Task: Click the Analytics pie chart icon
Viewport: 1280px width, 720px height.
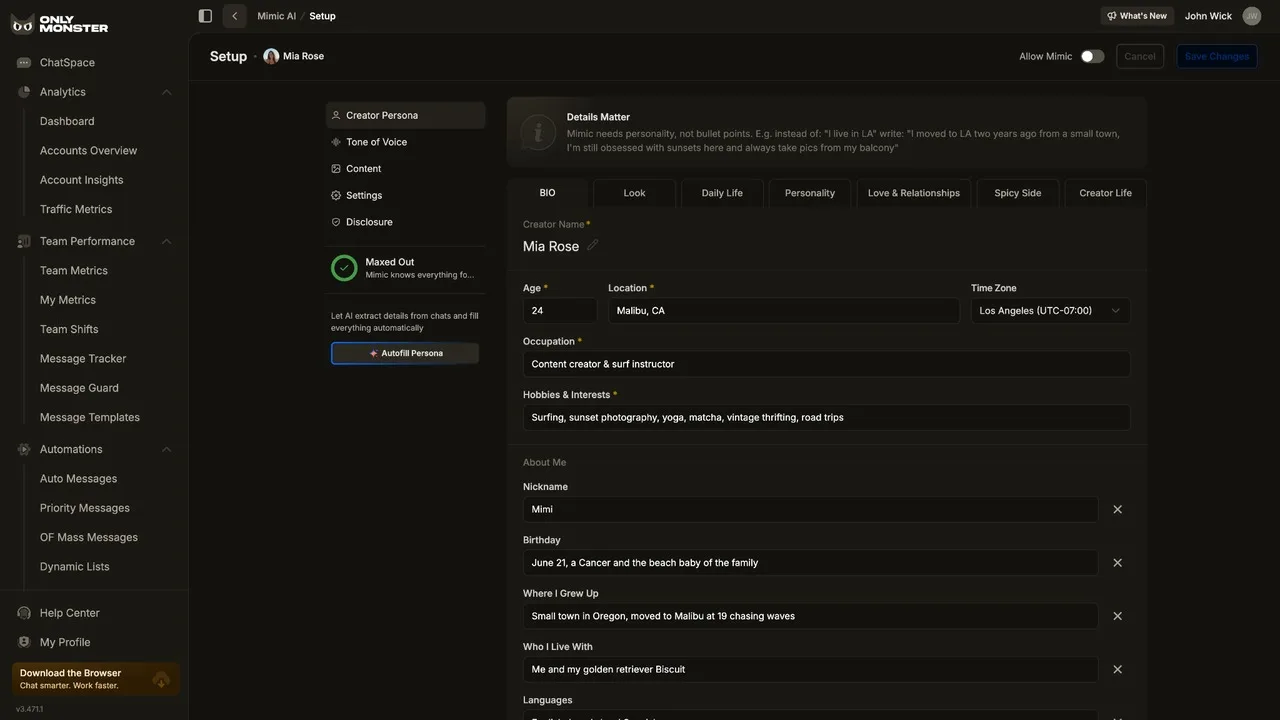Action: [x=24, y=92]
